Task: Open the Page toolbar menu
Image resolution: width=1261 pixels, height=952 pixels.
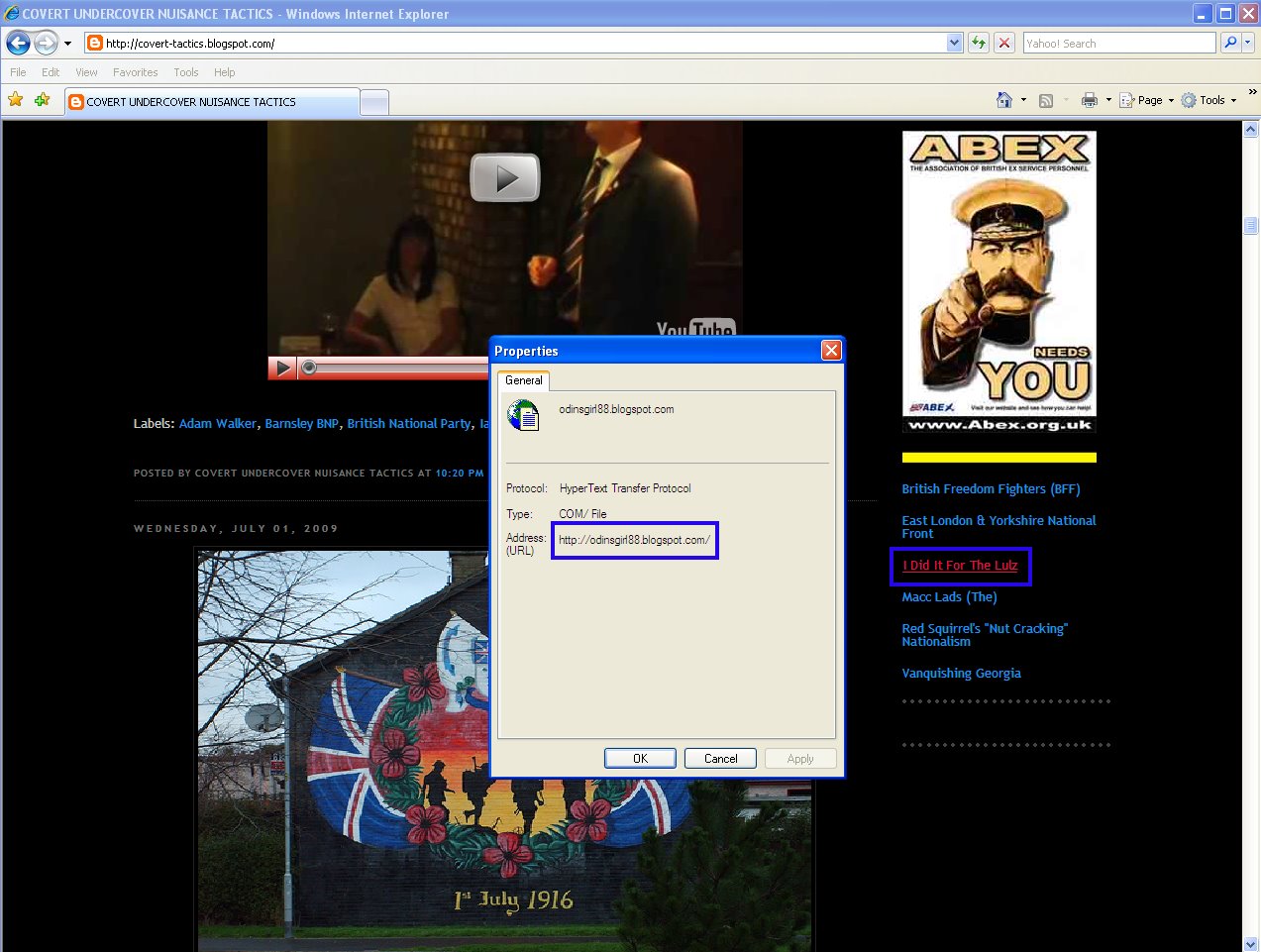Action: pyautogui.click(x=1146, y=100)
